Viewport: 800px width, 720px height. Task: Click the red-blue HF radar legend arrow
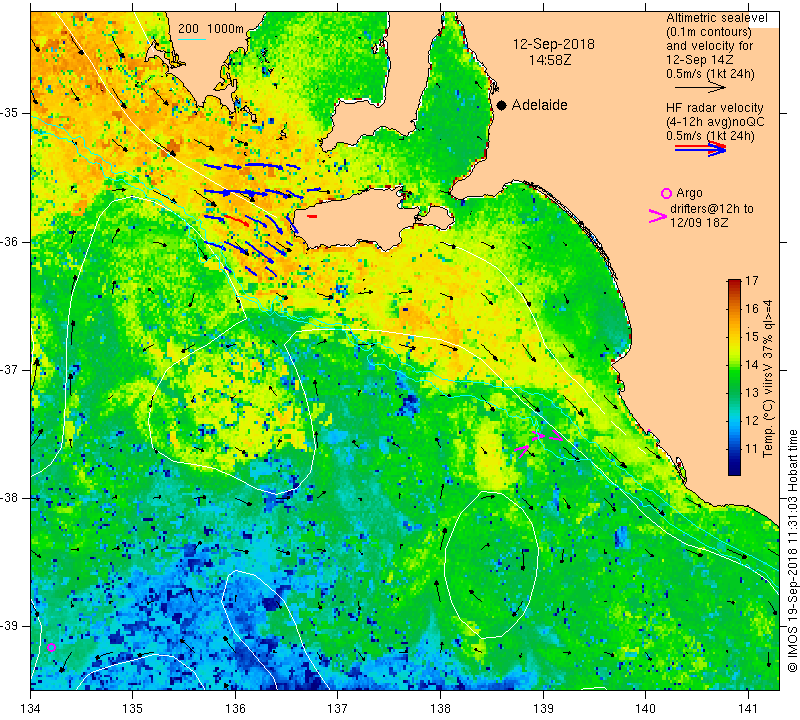[700, 149]
